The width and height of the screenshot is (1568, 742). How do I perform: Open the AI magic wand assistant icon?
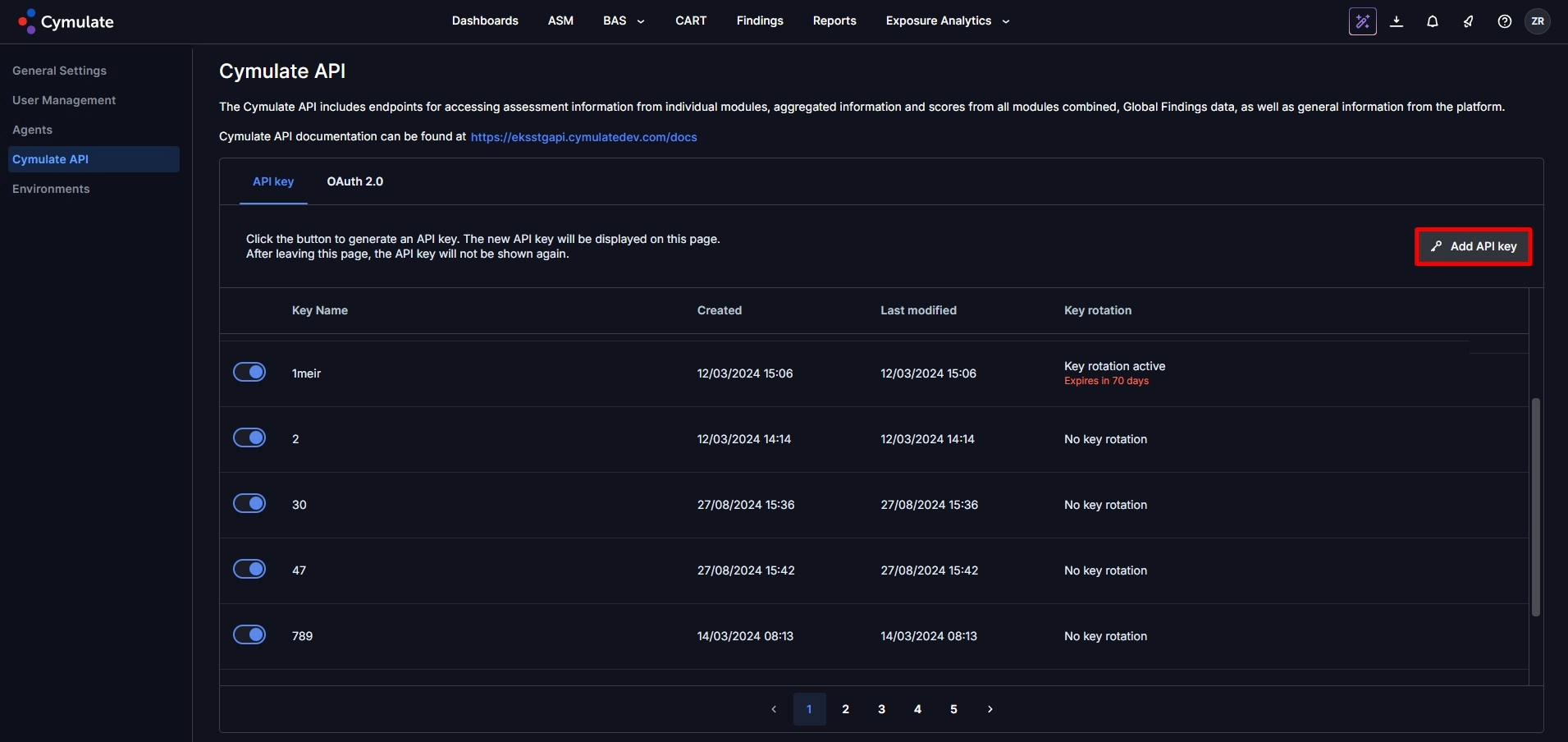coord(1363,21)
